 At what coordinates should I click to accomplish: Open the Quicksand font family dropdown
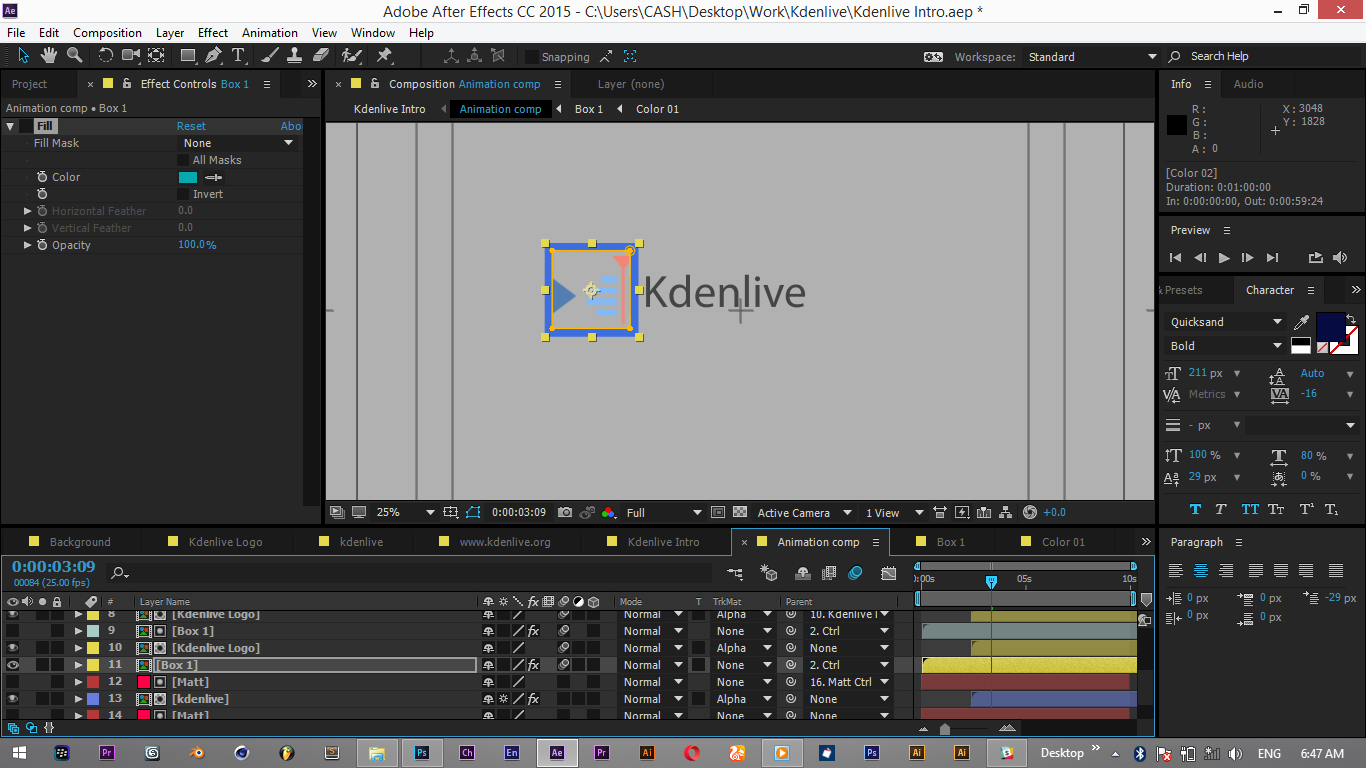pyautogui.click(x=1225, y=322)
